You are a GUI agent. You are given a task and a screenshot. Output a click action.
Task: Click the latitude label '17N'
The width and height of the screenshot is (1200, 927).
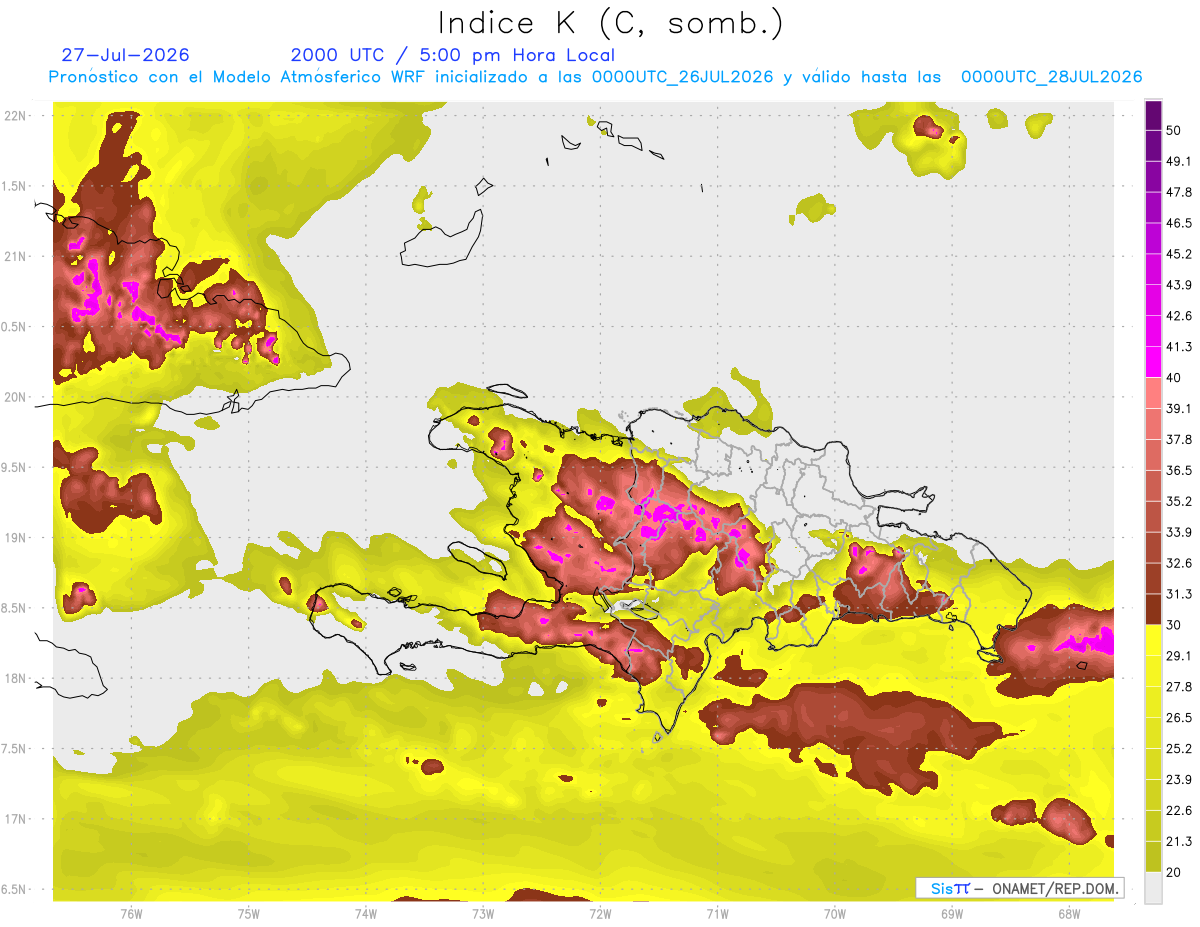coord(16,819)
